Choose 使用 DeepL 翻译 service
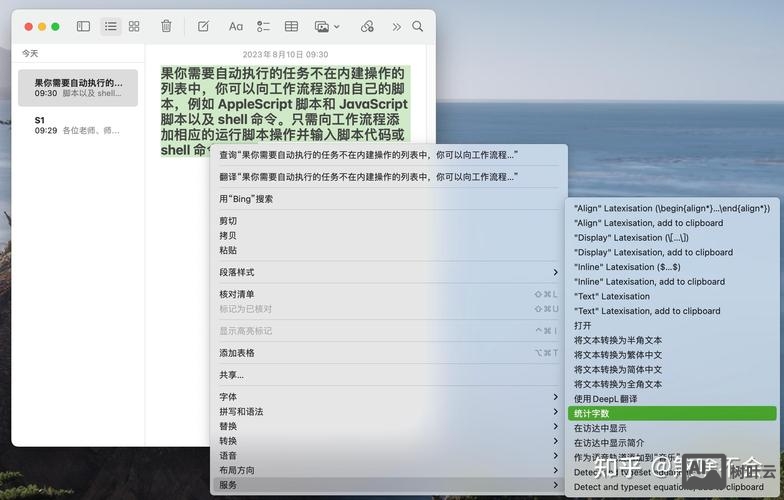 [672, 399]
